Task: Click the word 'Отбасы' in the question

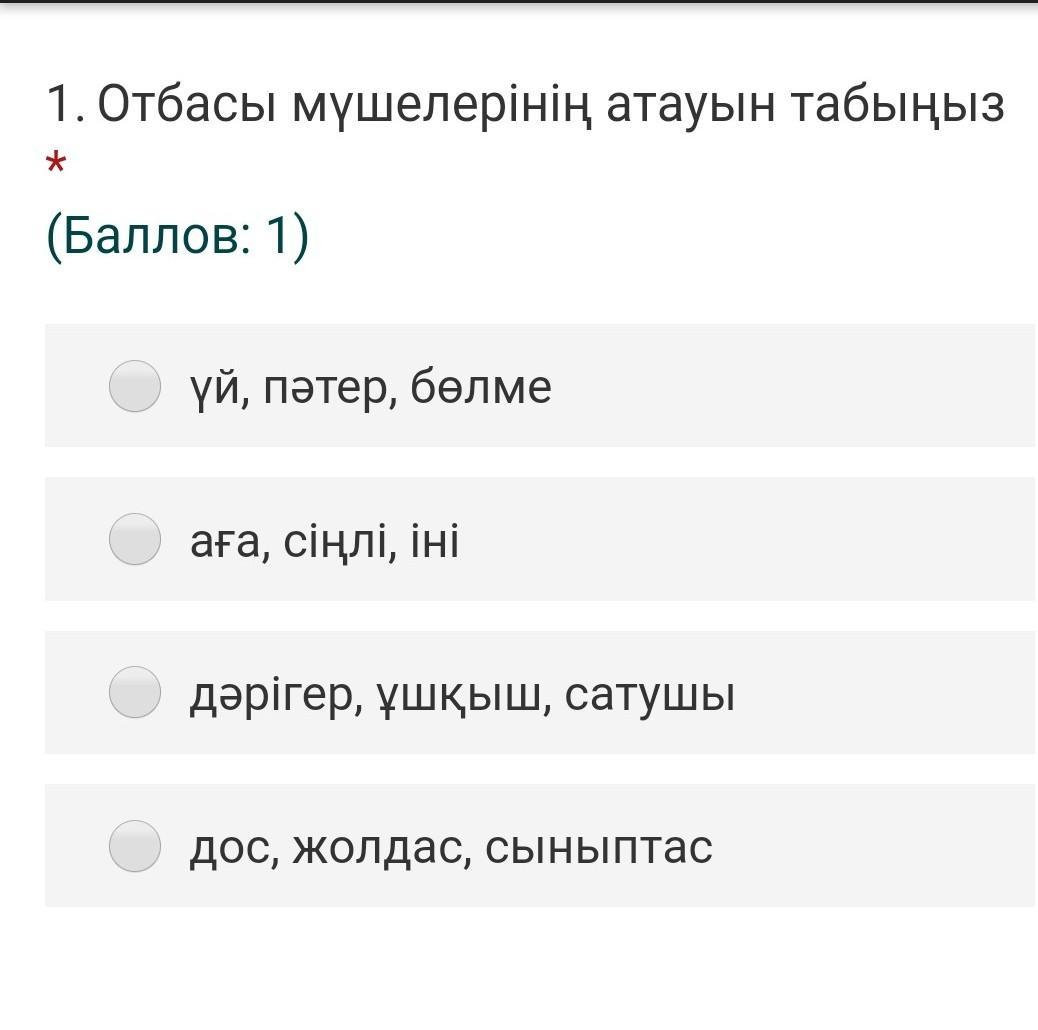Action: (x=187, y=104)
